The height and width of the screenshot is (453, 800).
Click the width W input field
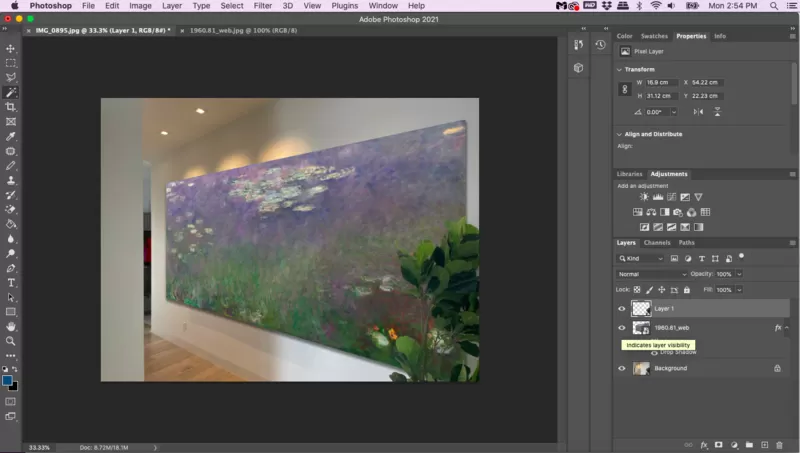coord(662,82)
